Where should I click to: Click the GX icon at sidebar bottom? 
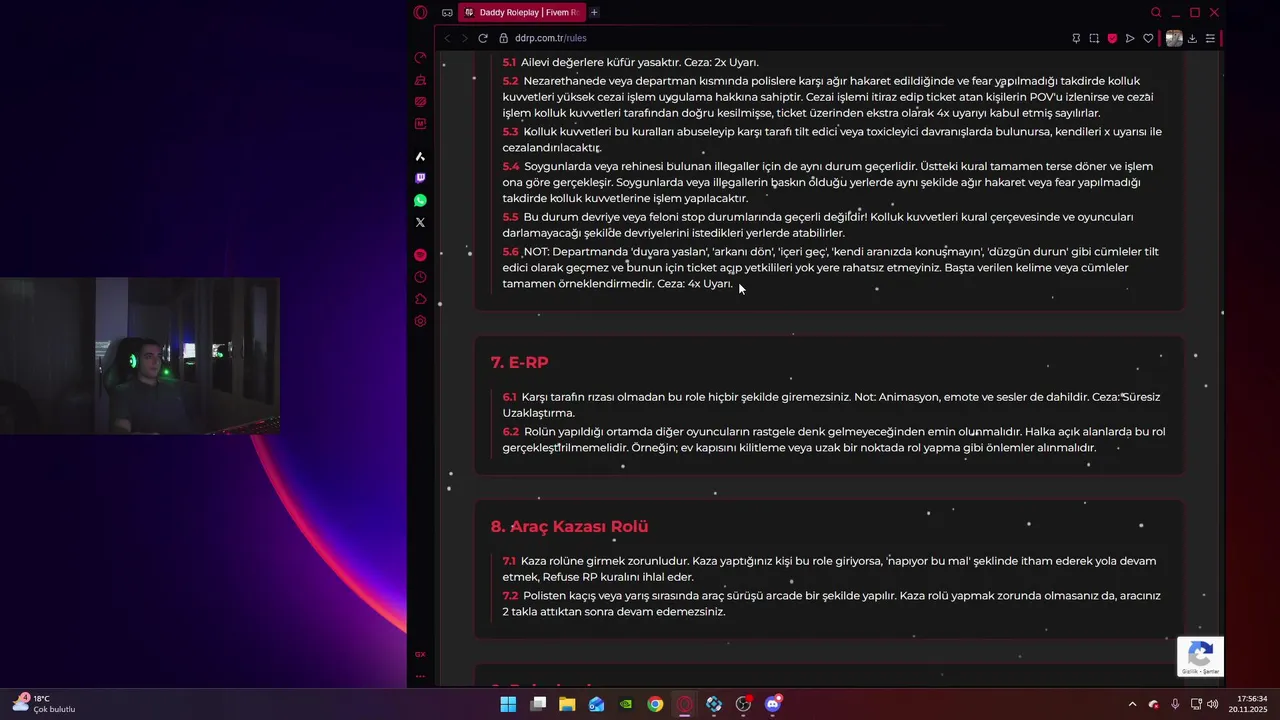pyautogui.click(x=420, y=654)
